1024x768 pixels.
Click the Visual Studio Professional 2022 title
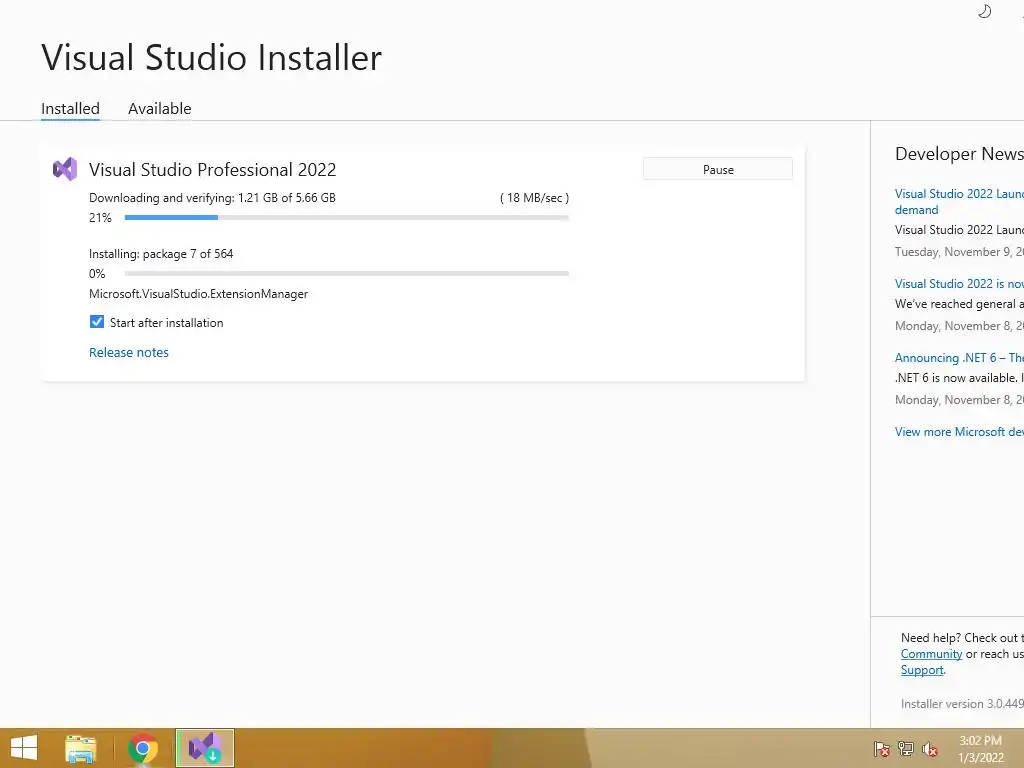[x=212, y=170]
